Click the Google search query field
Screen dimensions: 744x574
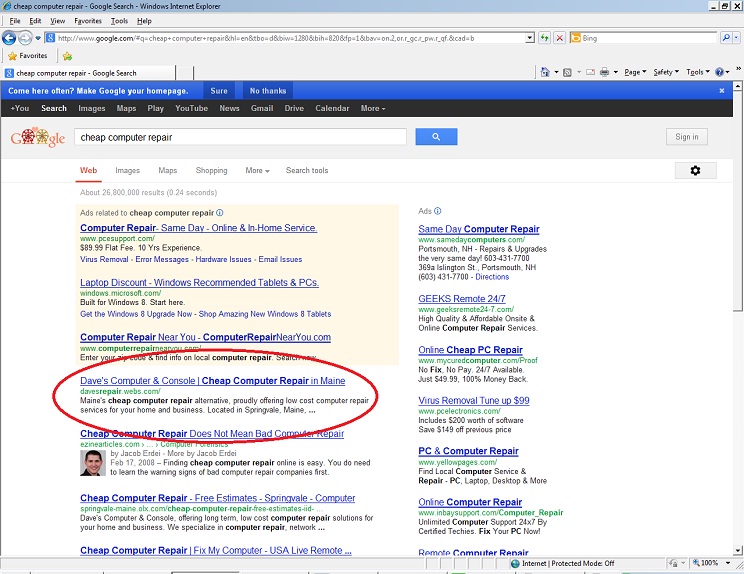(241, 137)
